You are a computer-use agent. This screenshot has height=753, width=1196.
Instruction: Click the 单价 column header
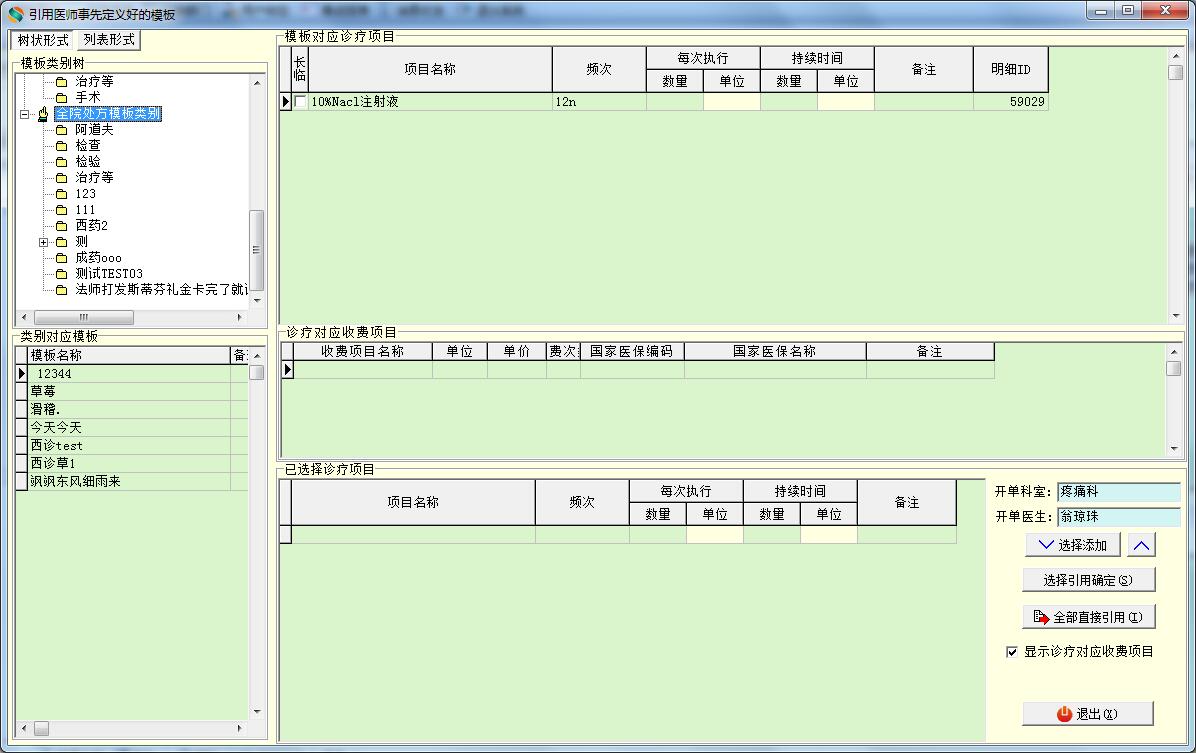pyautogui.click(x=516, y=351)
